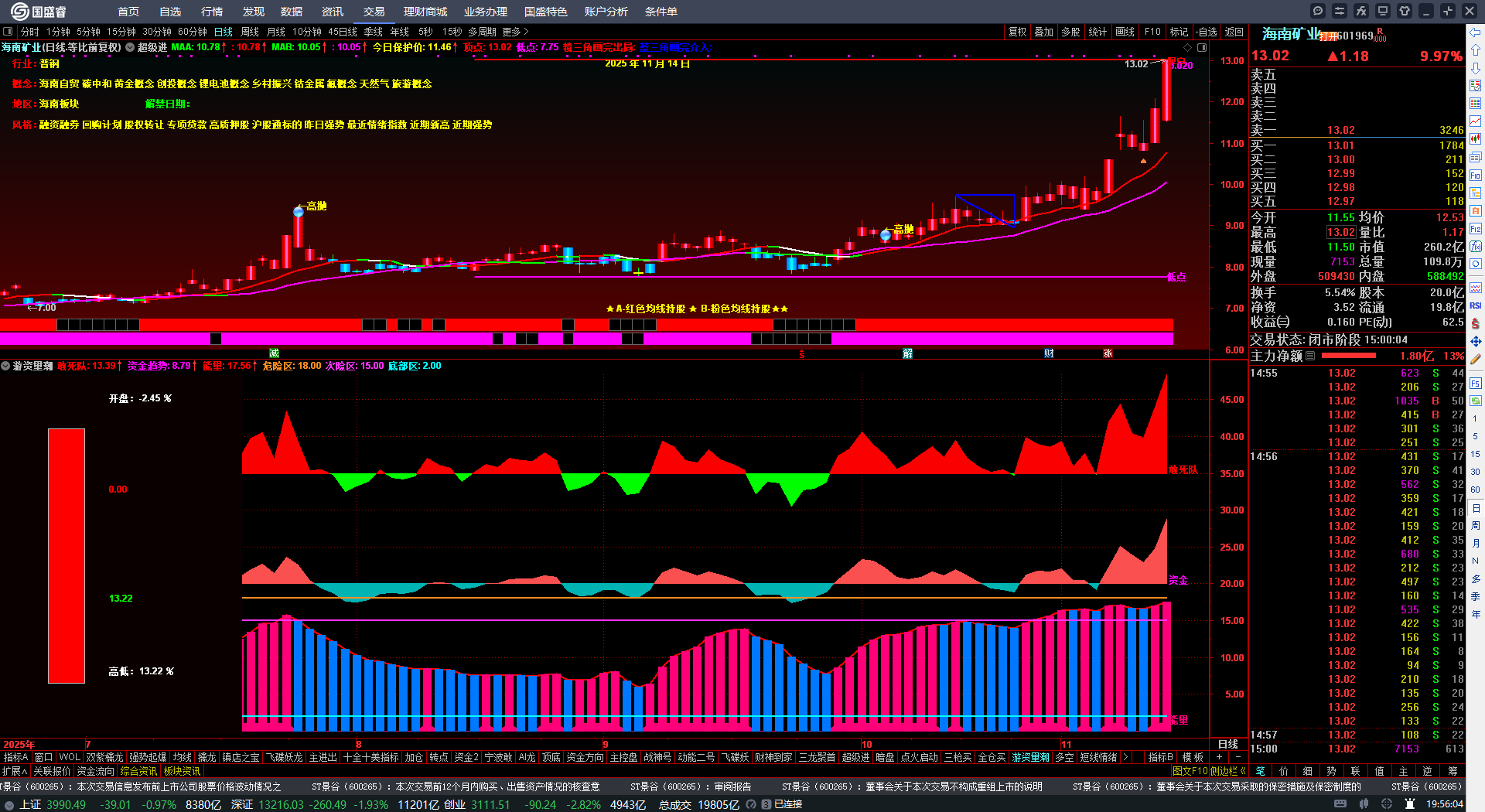
Task: Click the list icon beside 主力净额
Action: 1310,356
